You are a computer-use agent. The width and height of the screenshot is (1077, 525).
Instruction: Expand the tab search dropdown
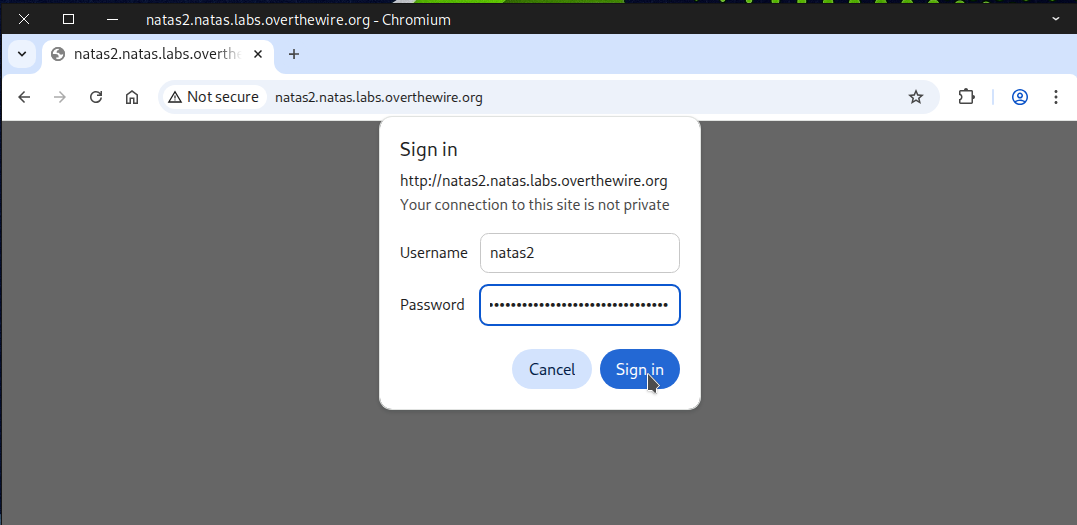point(21,54)
